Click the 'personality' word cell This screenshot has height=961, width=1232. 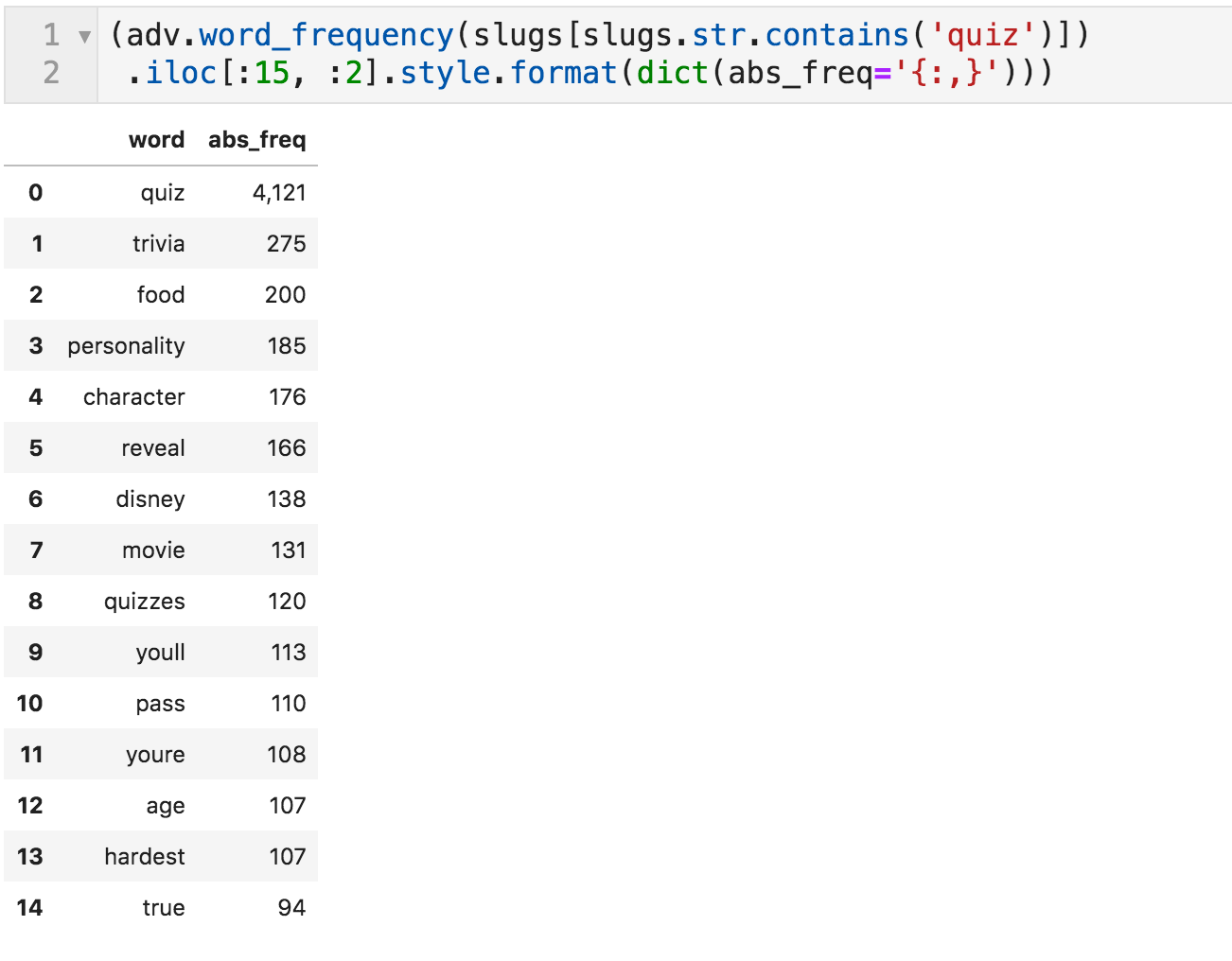[x=126, y=346]
